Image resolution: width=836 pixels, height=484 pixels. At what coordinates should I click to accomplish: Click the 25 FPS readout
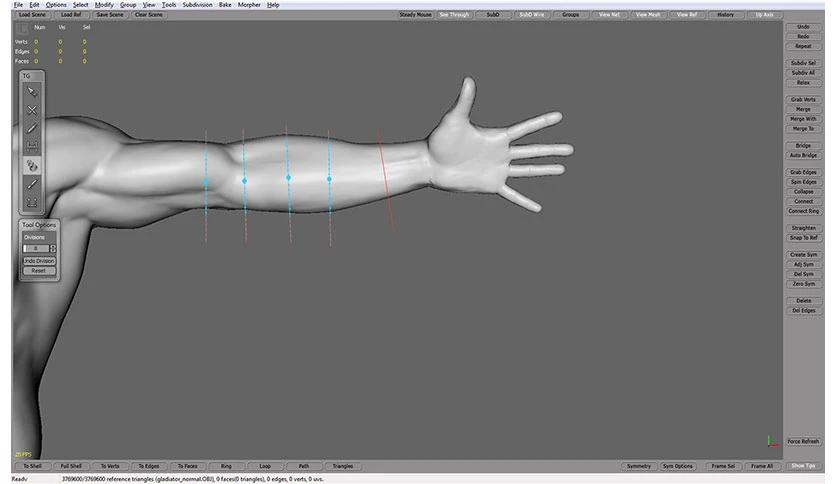click(x=23, y=455)
